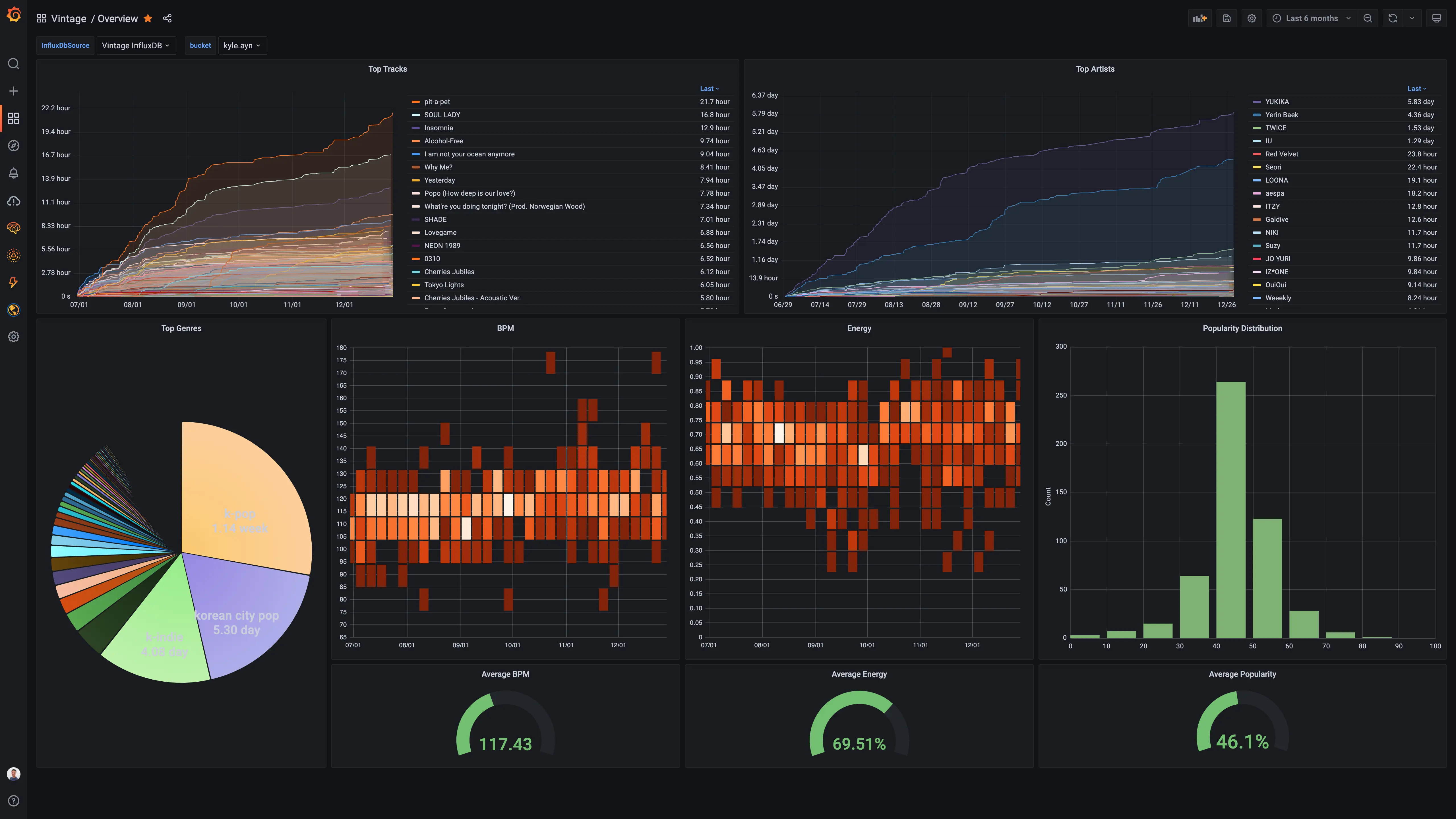Sort Top Tracks legend by Last
Viewport: 1456px width, 819px height.
point(709,89)
